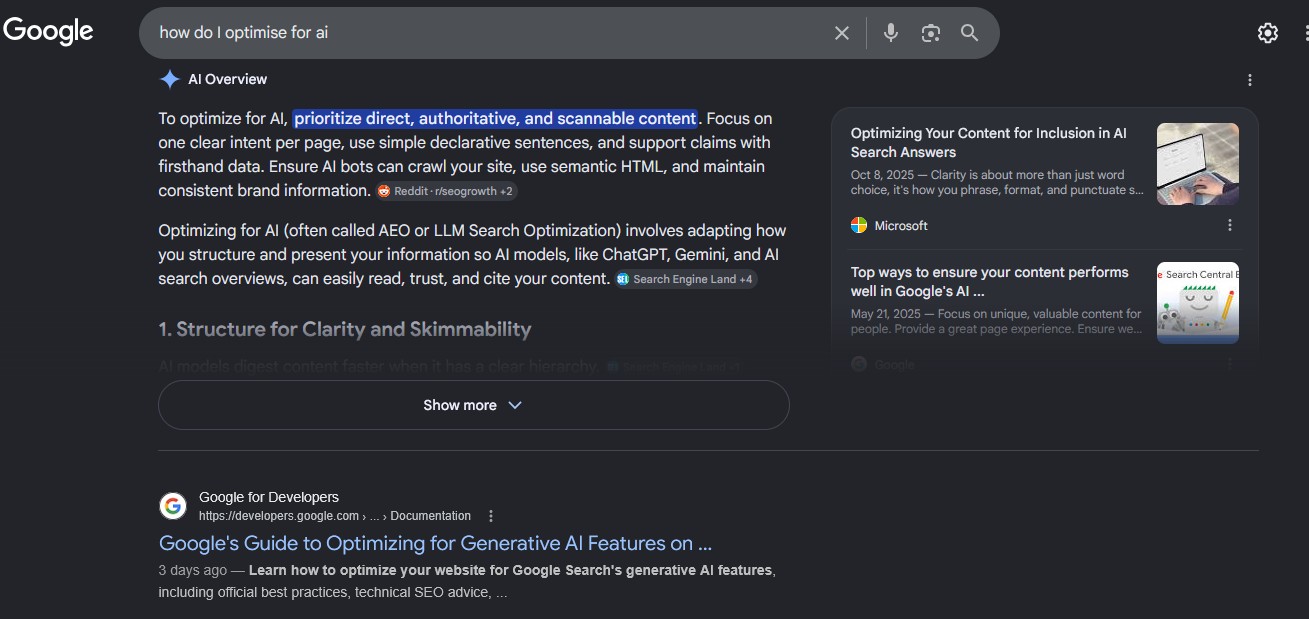Viewport: 1309px width, 619px height.
Task: Click the Google for Developers favicon
Action: pos(173,506)
